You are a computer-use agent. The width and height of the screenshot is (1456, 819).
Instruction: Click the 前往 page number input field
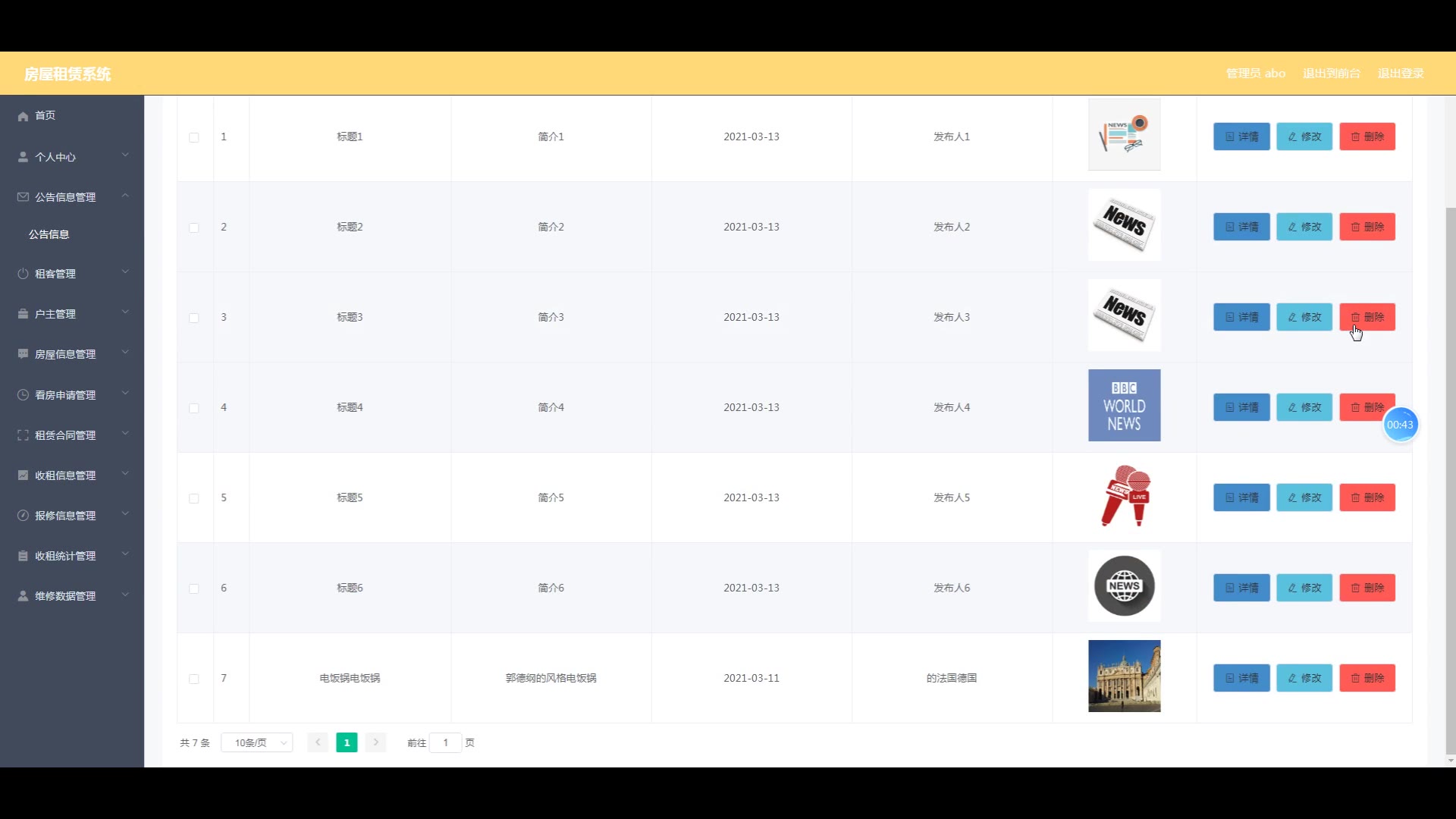point(446,742)
